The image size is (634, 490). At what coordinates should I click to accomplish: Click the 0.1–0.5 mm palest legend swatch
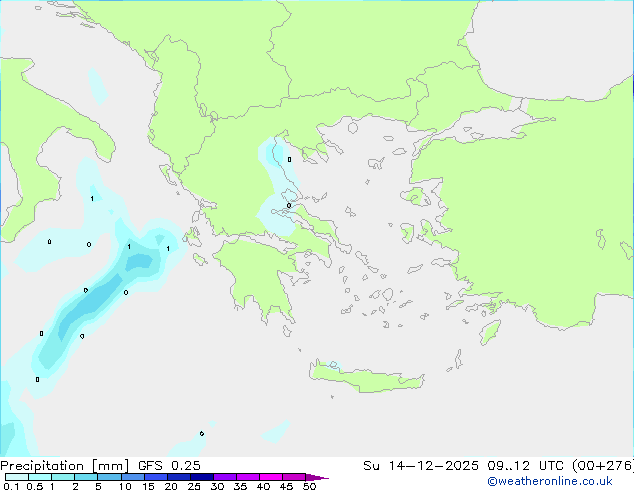tap(17, 477)
